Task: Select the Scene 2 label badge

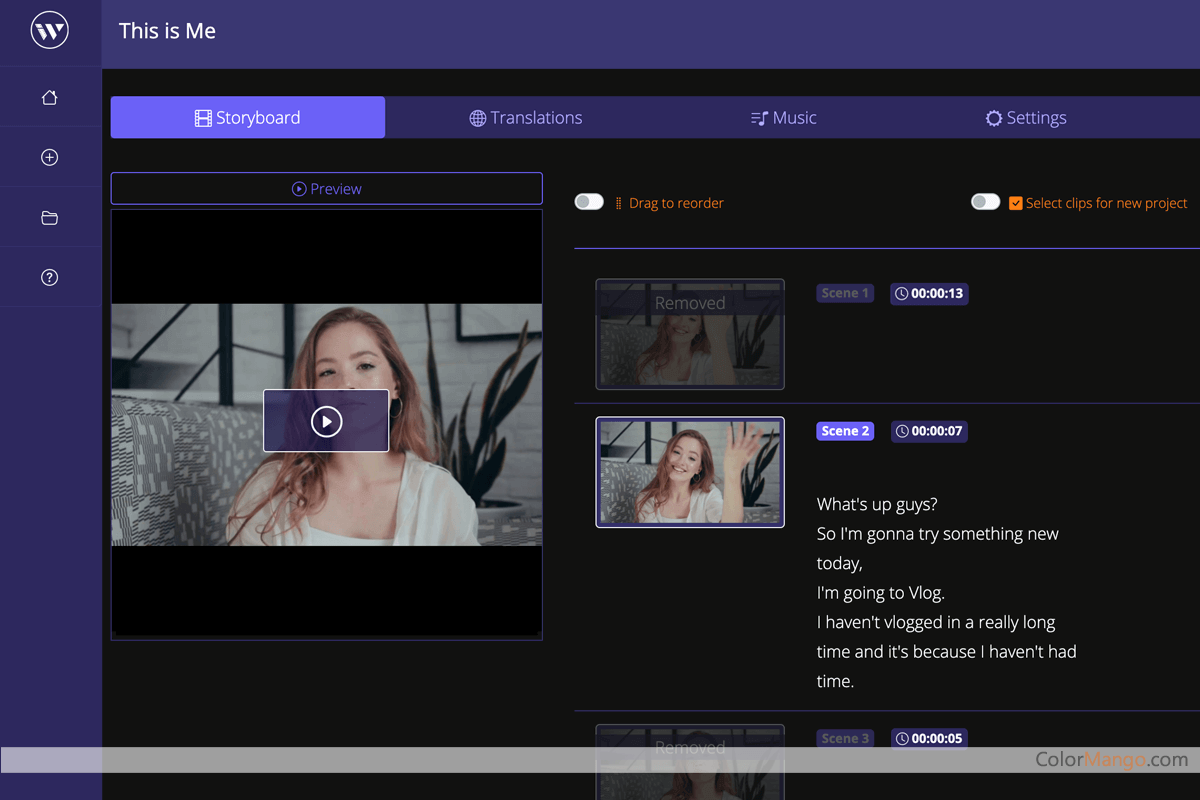Action: (845, 431)
